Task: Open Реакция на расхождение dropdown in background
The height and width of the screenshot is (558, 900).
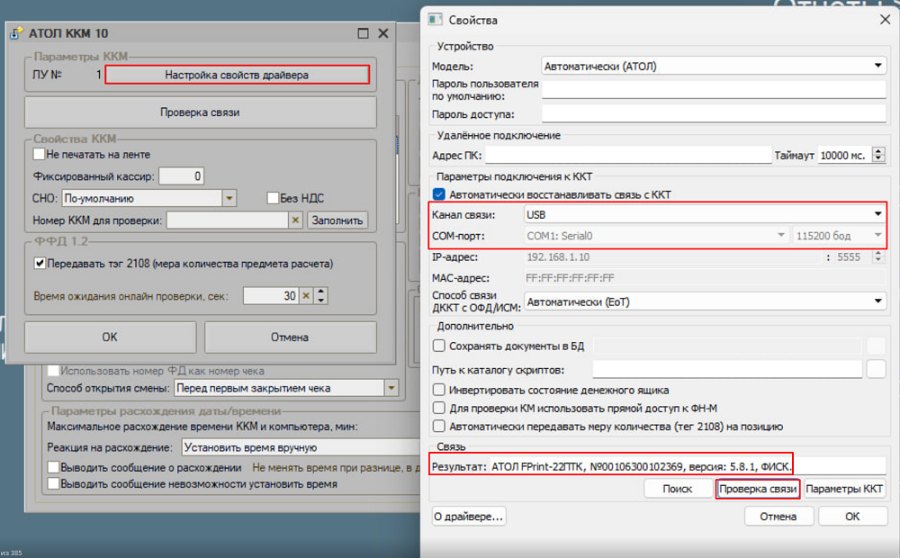Action: tap(301, 447)
